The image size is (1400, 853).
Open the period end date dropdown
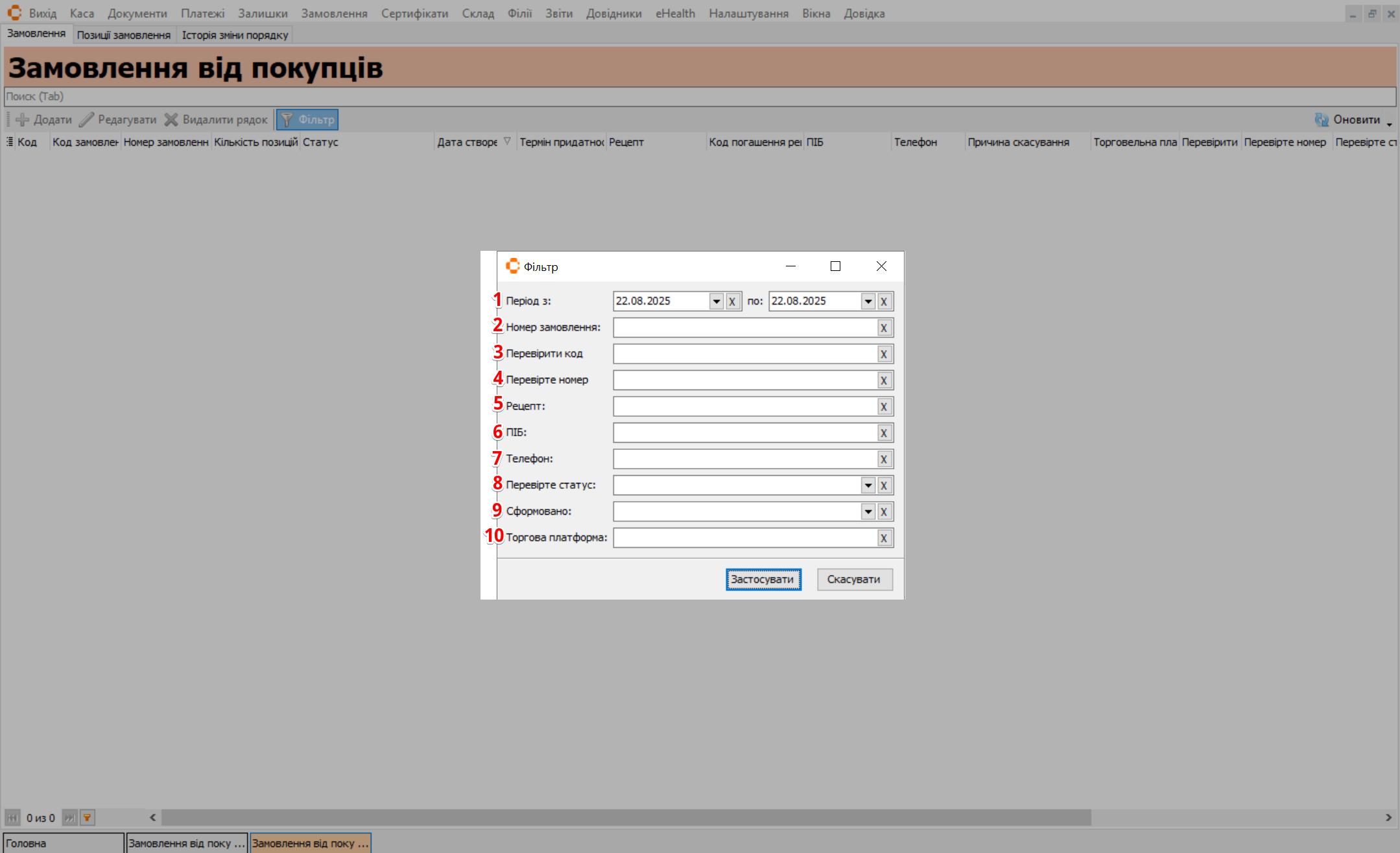pos(868,301)
